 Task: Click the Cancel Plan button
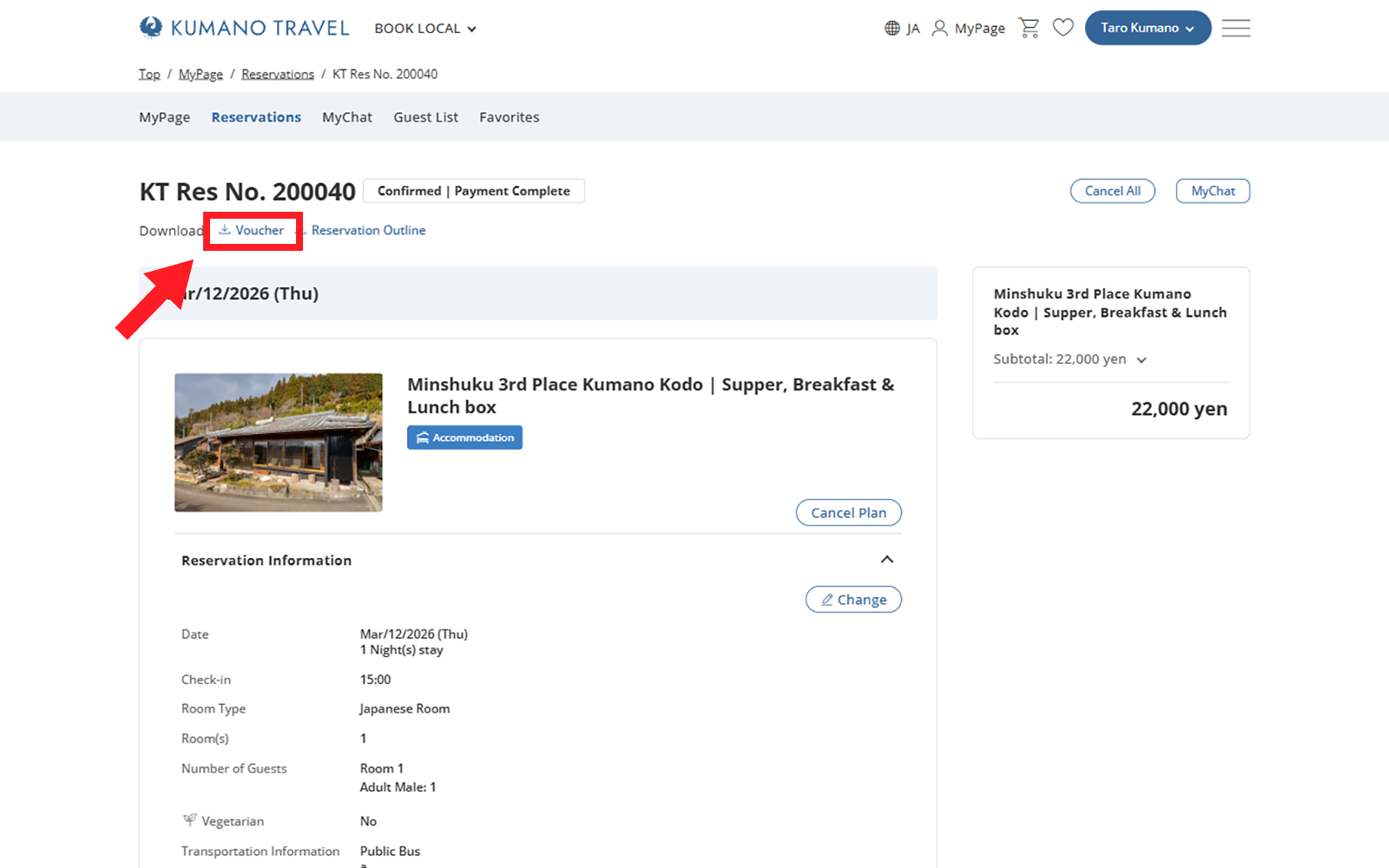848,513
